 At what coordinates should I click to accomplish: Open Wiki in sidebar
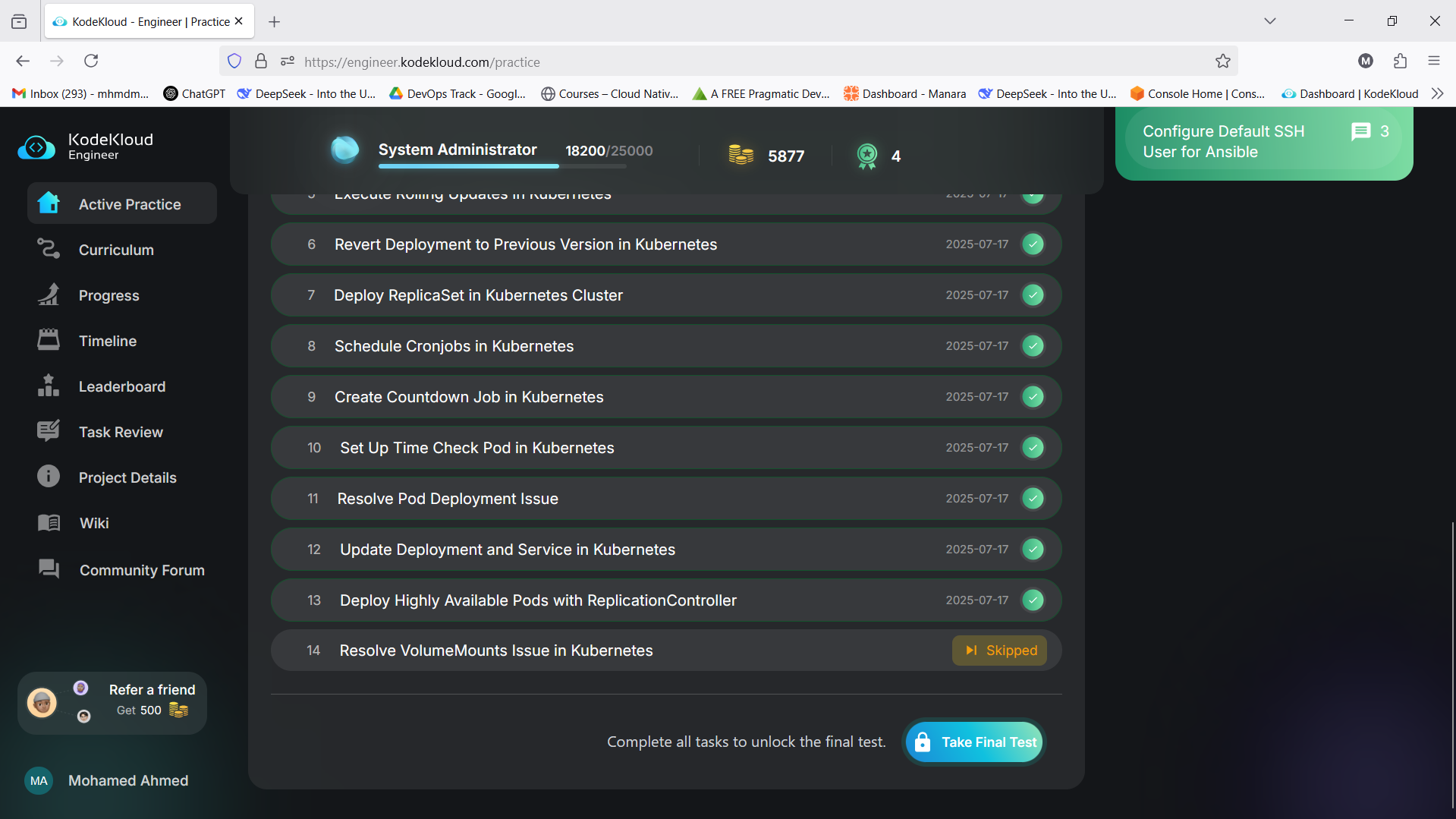pos(122,523)
